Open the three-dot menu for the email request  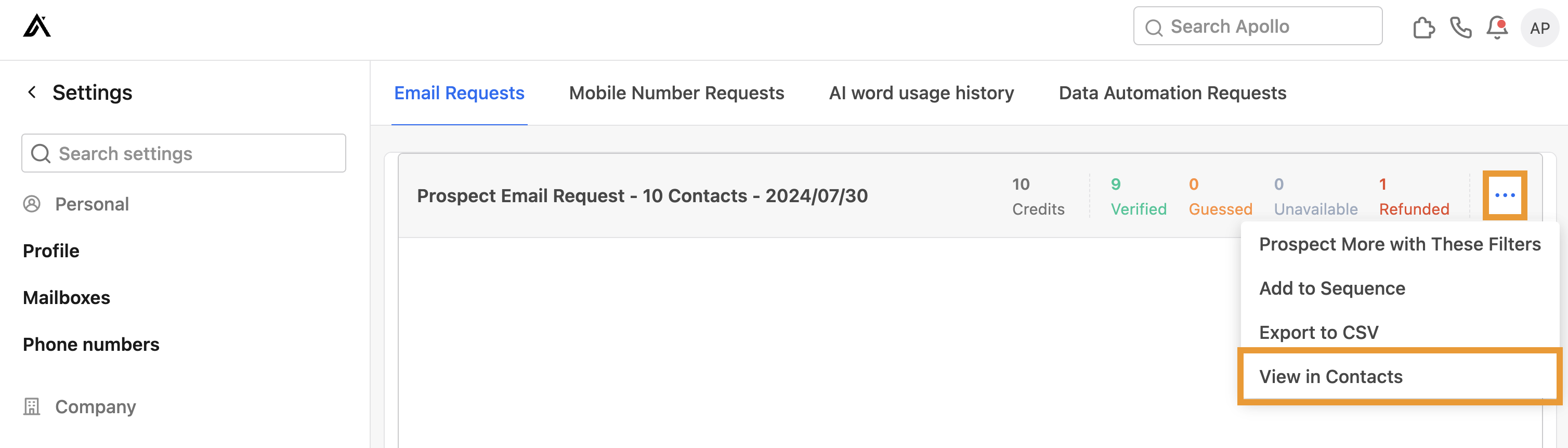(1505, 195)
